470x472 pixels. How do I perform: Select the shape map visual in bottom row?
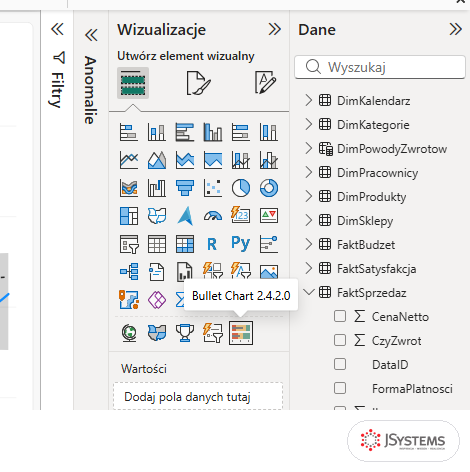(157, 333)
